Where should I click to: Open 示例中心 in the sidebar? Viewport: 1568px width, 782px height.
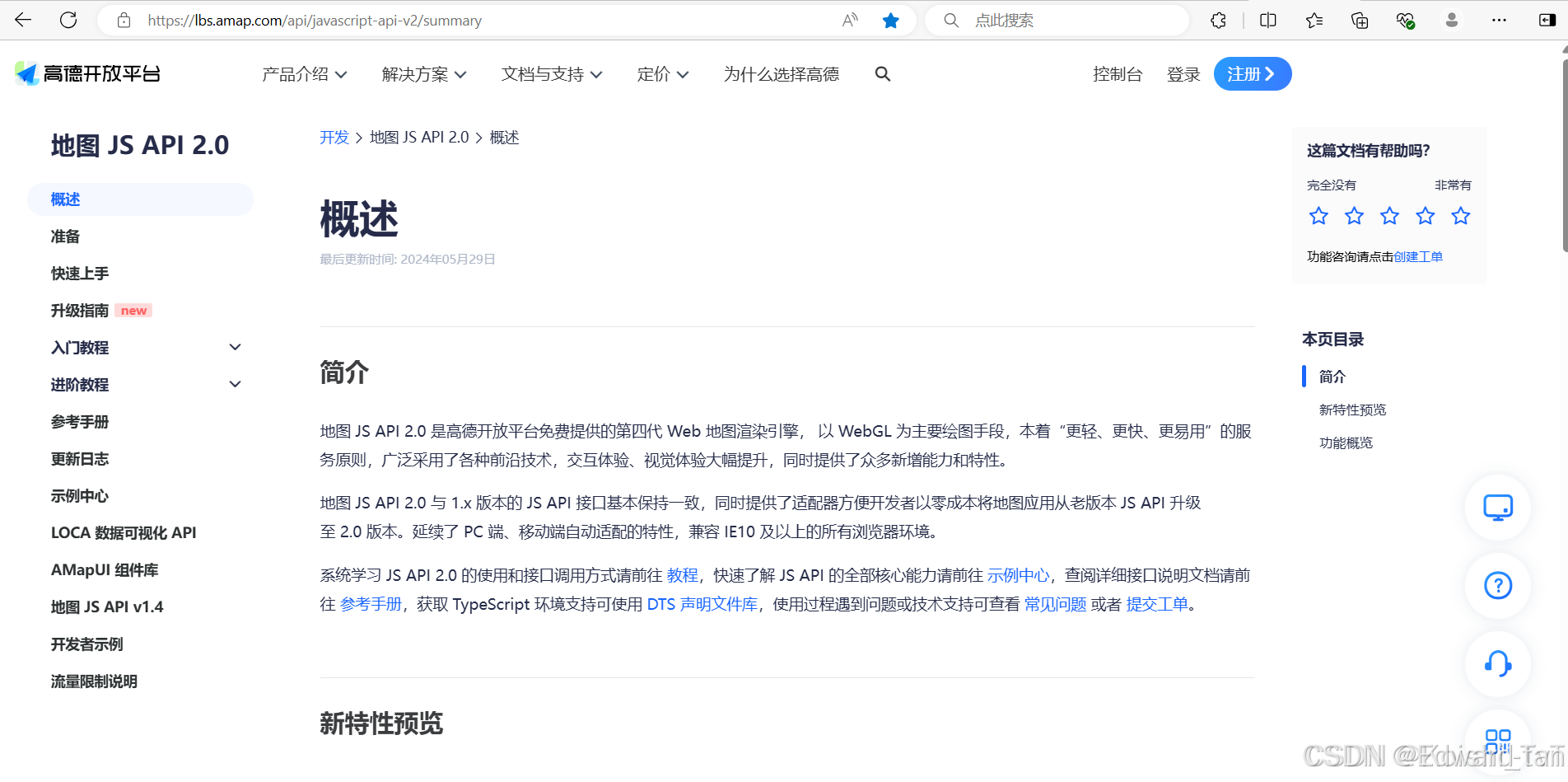pyautogui.click(x=80, y=496)
